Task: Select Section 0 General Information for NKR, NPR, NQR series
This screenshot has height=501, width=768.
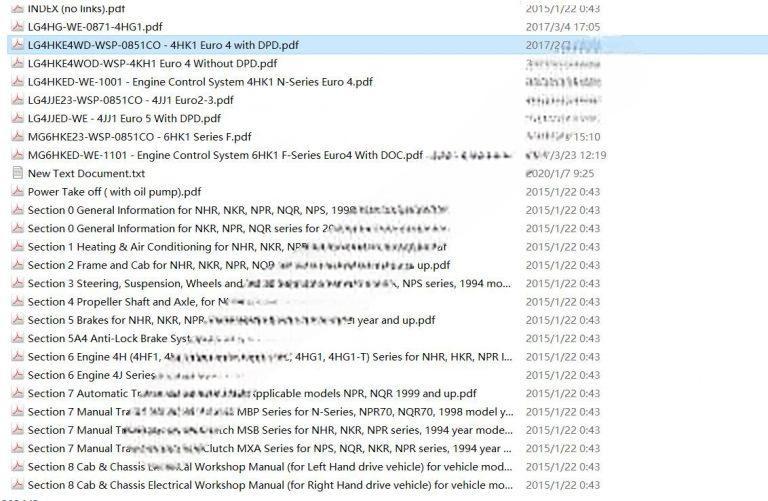Action: pos(238,229)
